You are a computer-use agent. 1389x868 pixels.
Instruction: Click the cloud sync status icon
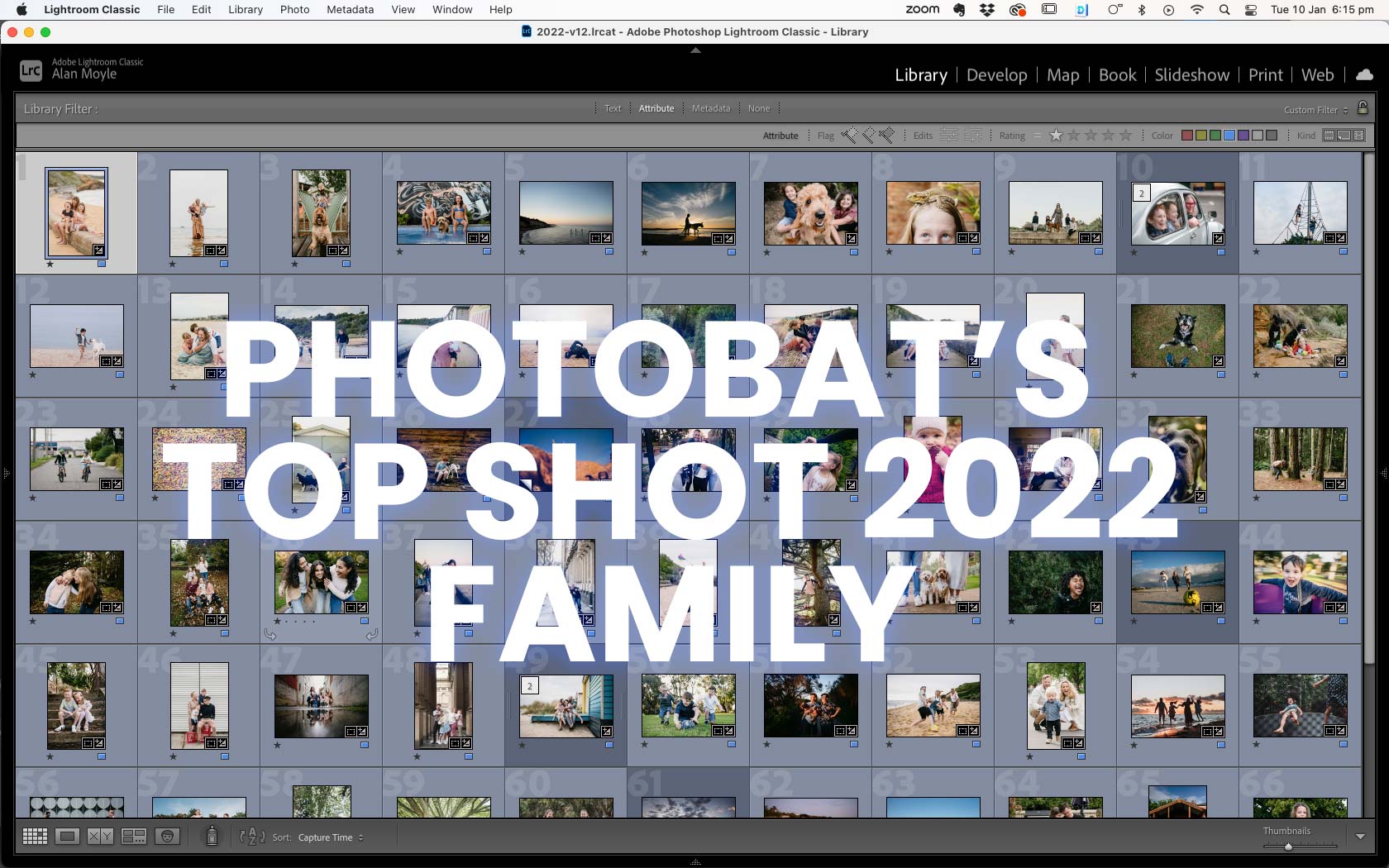click(1364, 75)
